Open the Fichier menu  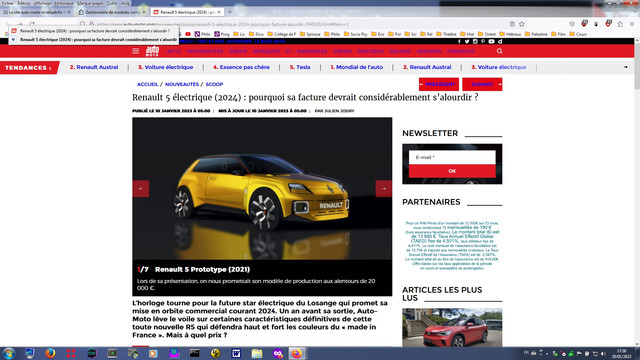[8, 3]
